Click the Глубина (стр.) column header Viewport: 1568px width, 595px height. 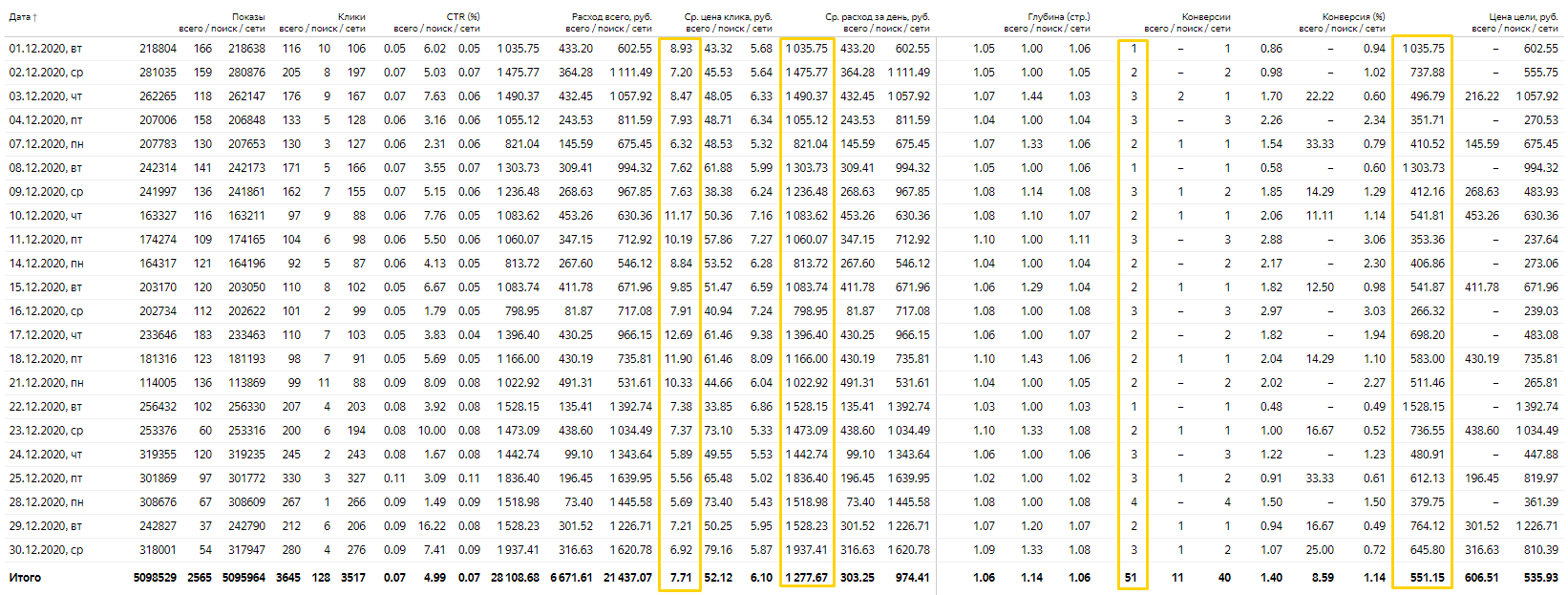pos(1059,17)
